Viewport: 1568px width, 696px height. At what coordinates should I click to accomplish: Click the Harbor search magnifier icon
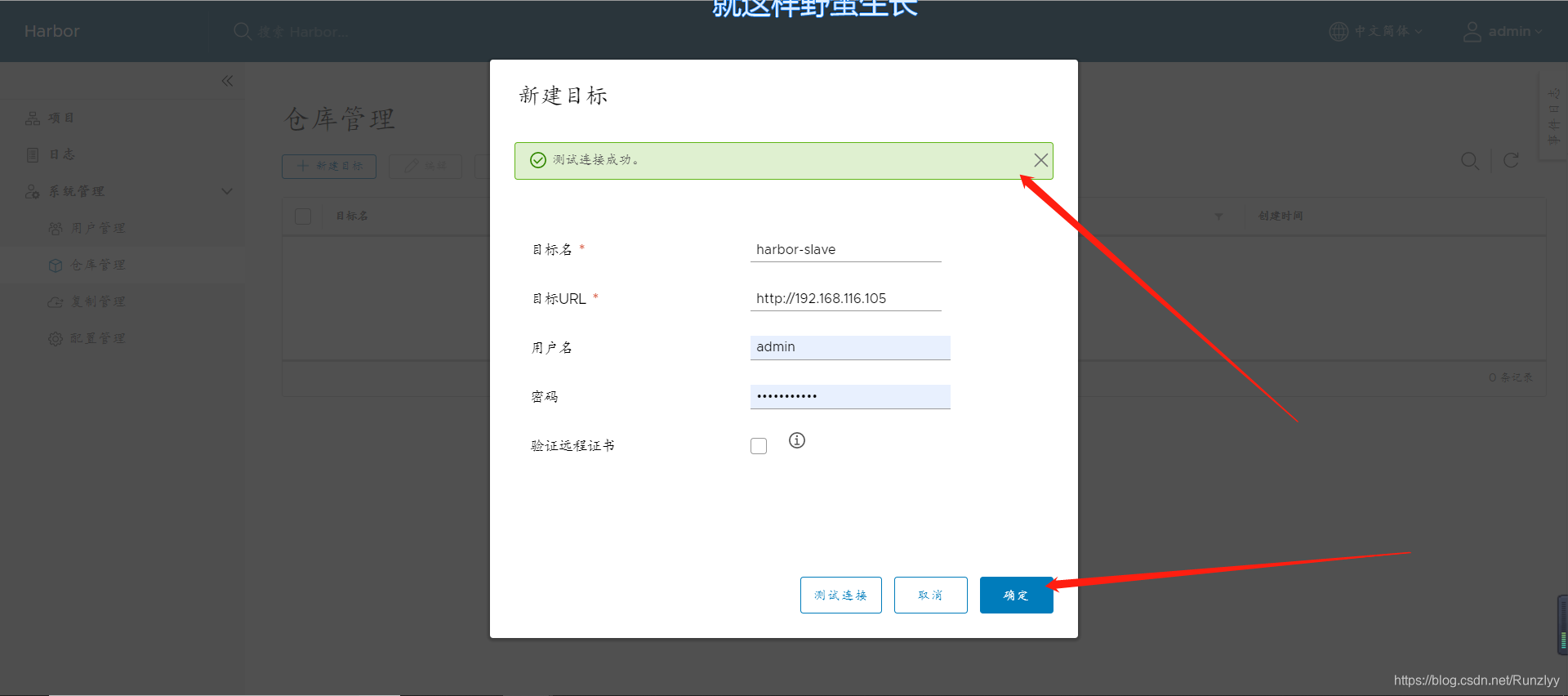click(x=242, y=31)
